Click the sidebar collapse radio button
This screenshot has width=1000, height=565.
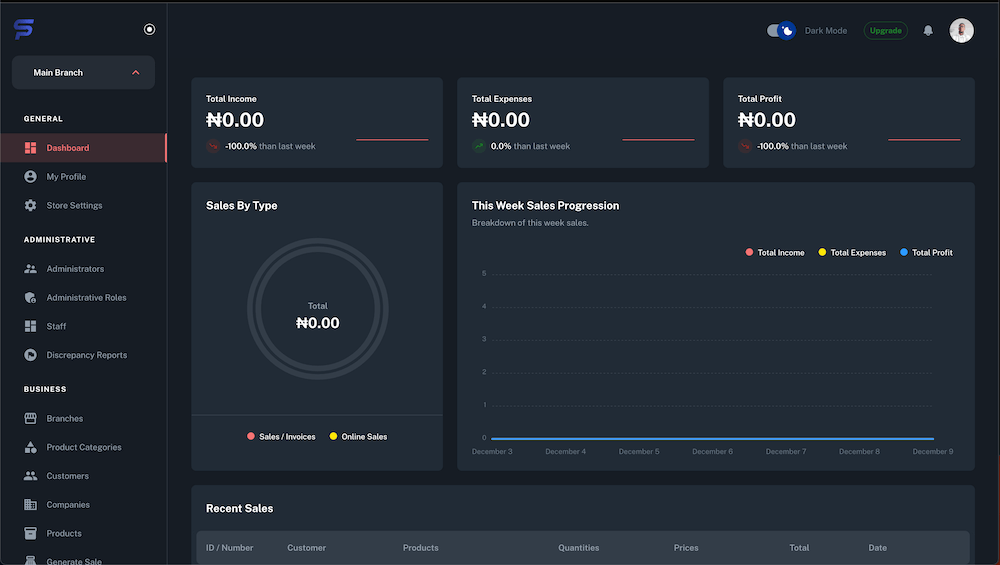pyautogui.click(x=149, y=30)
